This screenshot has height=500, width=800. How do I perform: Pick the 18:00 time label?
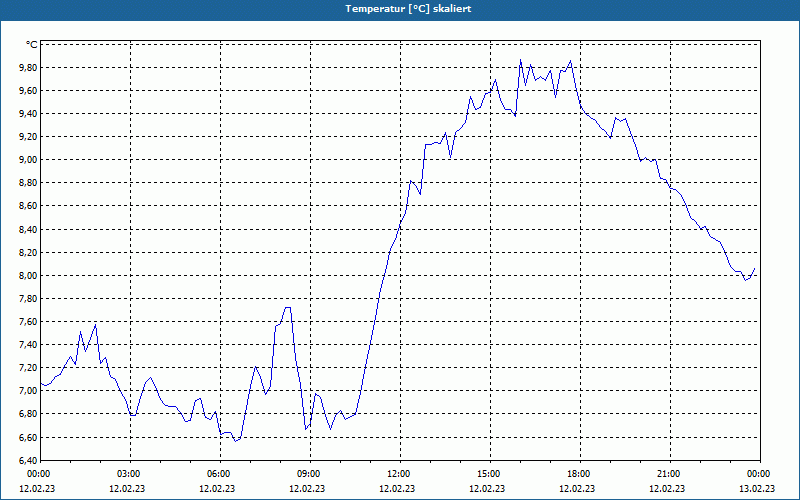pyautogui.click(x=580, y=474)
